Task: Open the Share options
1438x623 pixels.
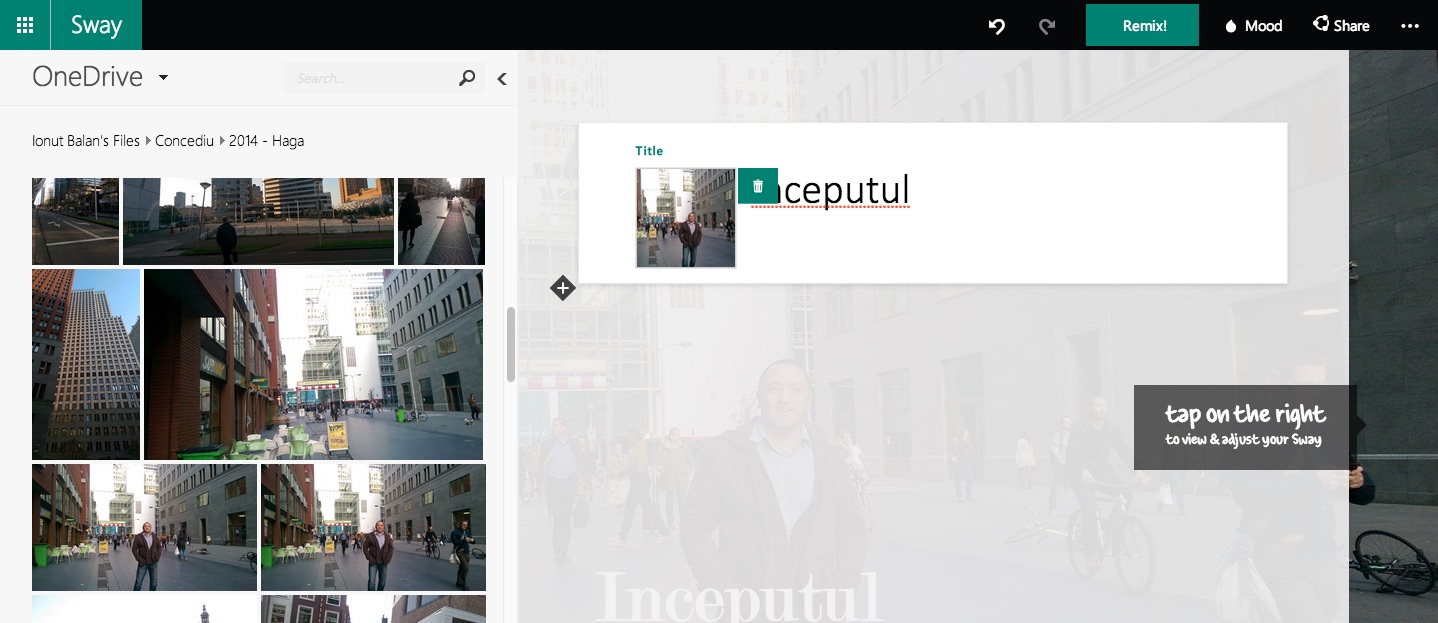Action: pos(1341,26)
